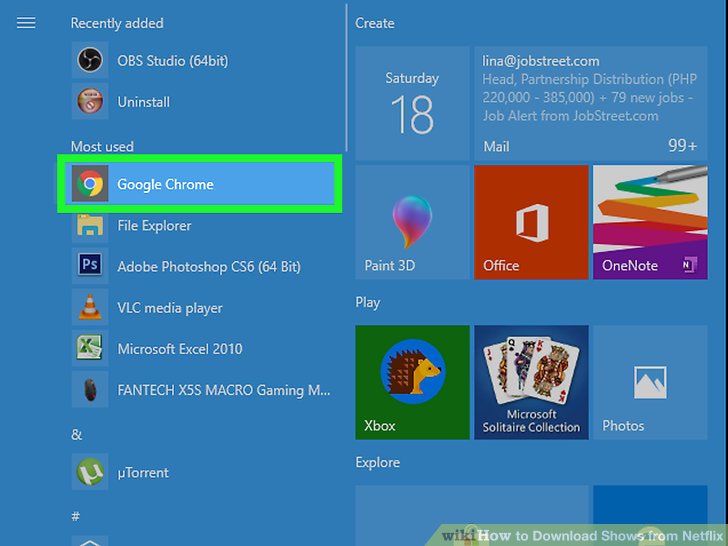Open the OneNote tile
The height and width of the screenshot is (546, 728).
tap(650, 222)
